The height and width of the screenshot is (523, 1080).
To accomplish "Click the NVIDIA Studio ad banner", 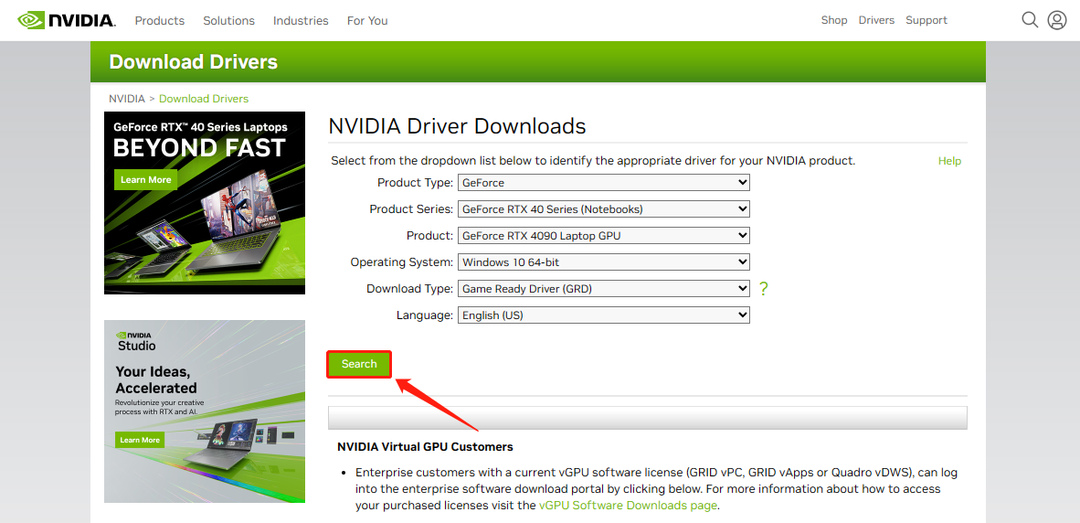I will (x=204, y=410).
